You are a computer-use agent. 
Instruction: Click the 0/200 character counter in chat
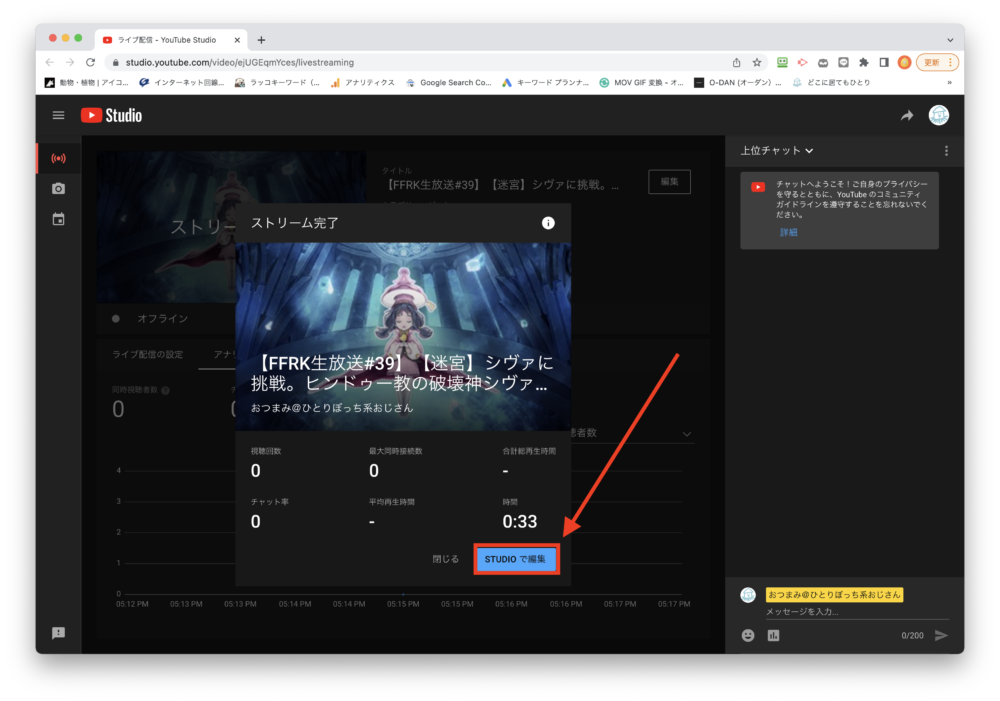(x=912, y=635)
